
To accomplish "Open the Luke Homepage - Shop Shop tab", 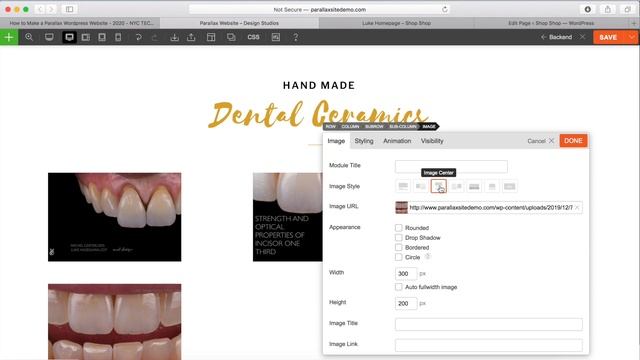I will click(396, 23).
